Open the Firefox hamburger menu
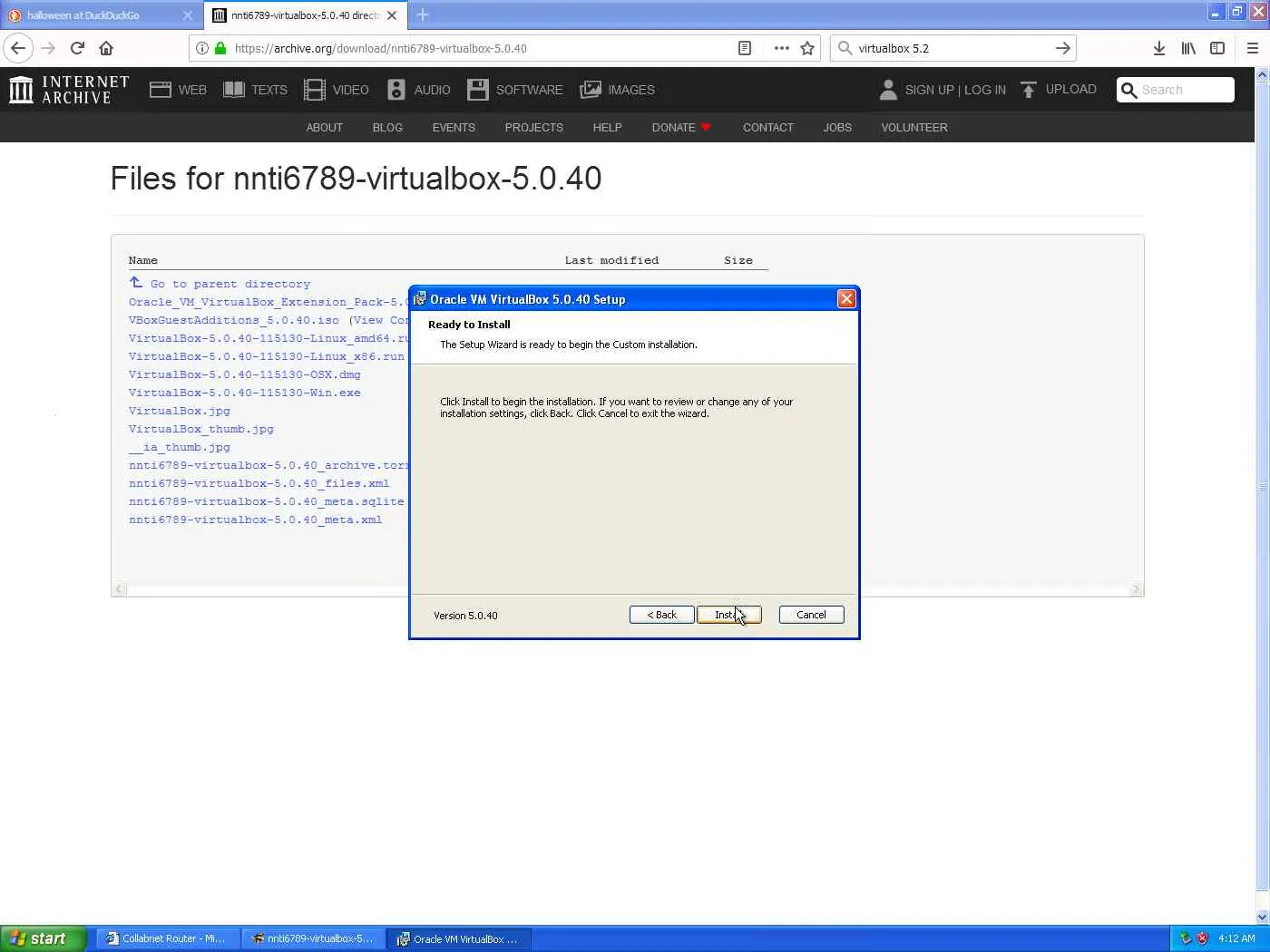The height and width of the screenshot is (952, 1270). point(1253,48)
